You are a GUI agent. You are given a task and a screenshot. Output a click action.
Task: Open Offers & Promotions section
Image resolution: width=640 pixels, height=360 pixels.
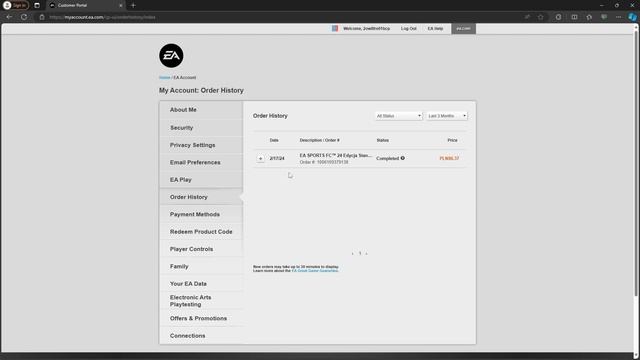pyautogui.click(x=201, y=318)
